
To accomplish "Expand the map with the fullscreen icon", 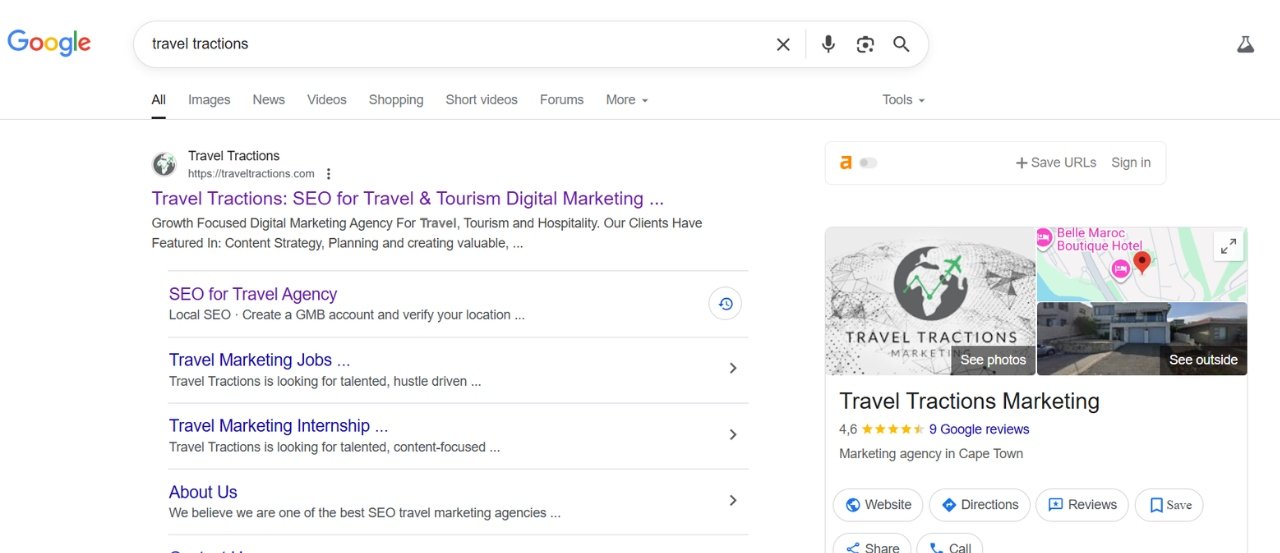I will 1228,246.
